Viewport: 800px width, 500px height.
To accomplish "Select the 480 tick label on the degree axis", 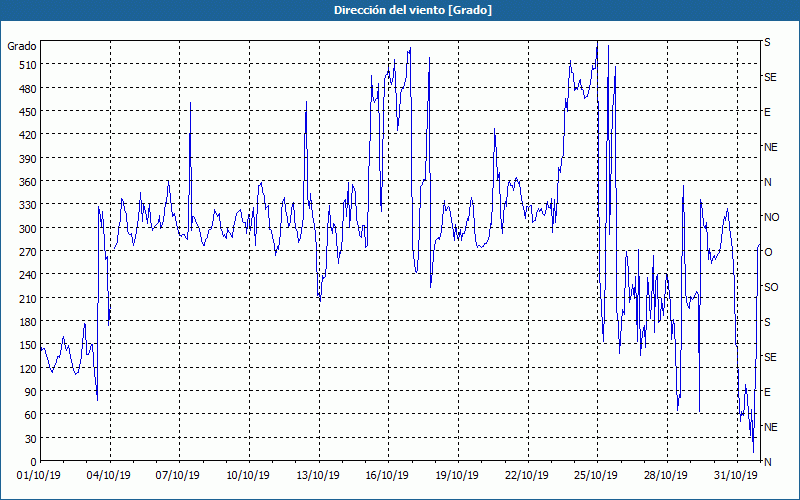I will tap(27, 89).
